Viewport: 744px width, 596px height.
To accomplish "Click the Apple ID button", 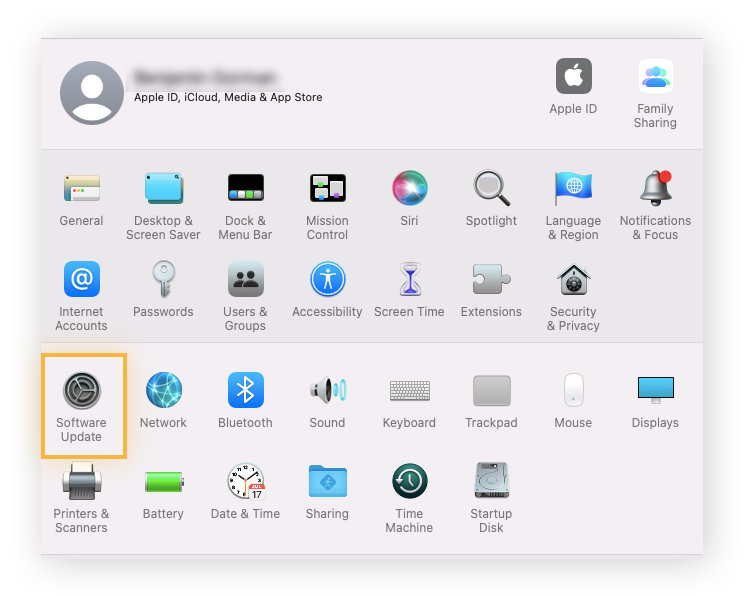I will coord(573,77).
